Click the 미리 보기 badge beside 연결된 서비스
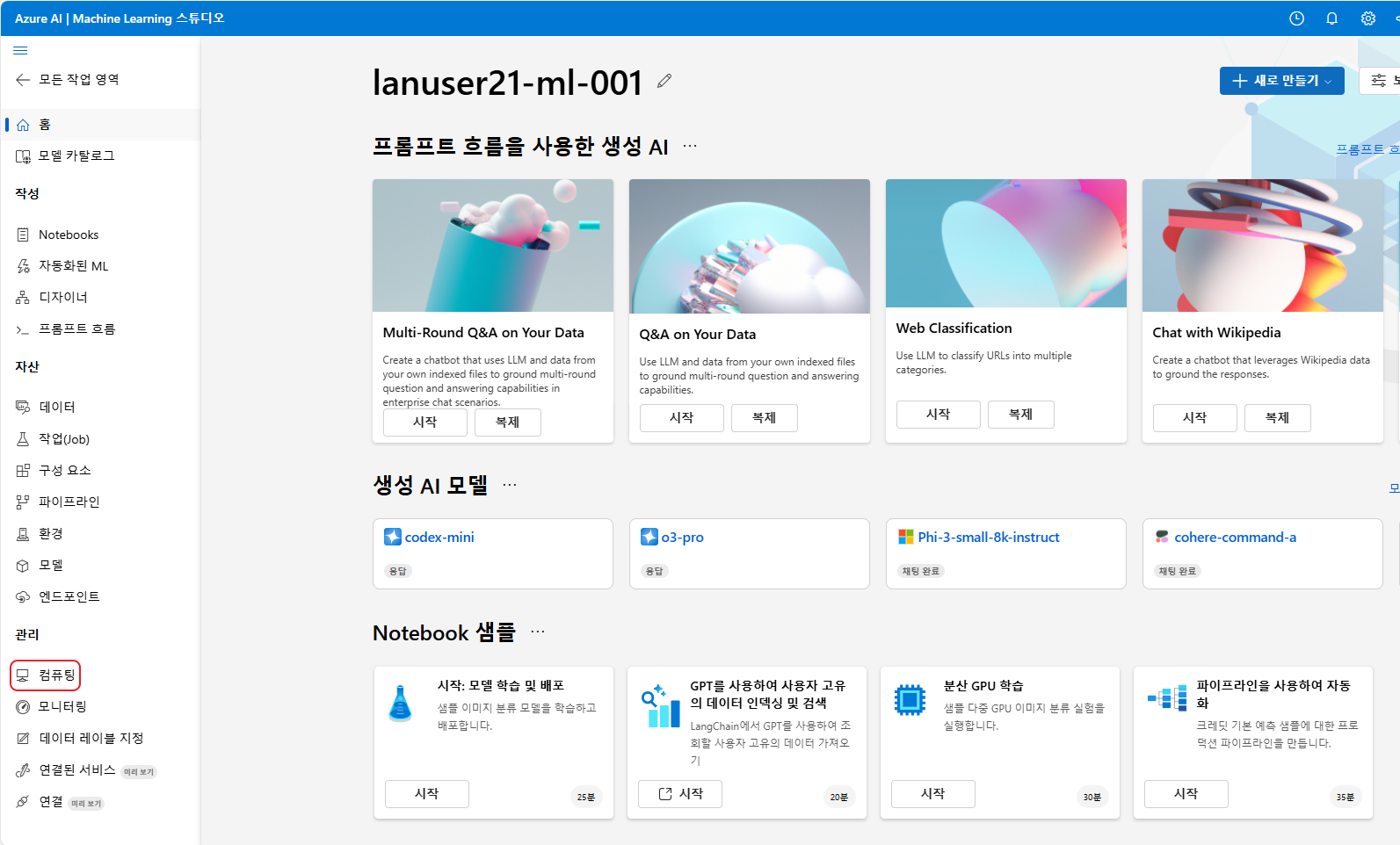Image resolution: width=1400 pixels, height=845 pixels. point(139,772)
